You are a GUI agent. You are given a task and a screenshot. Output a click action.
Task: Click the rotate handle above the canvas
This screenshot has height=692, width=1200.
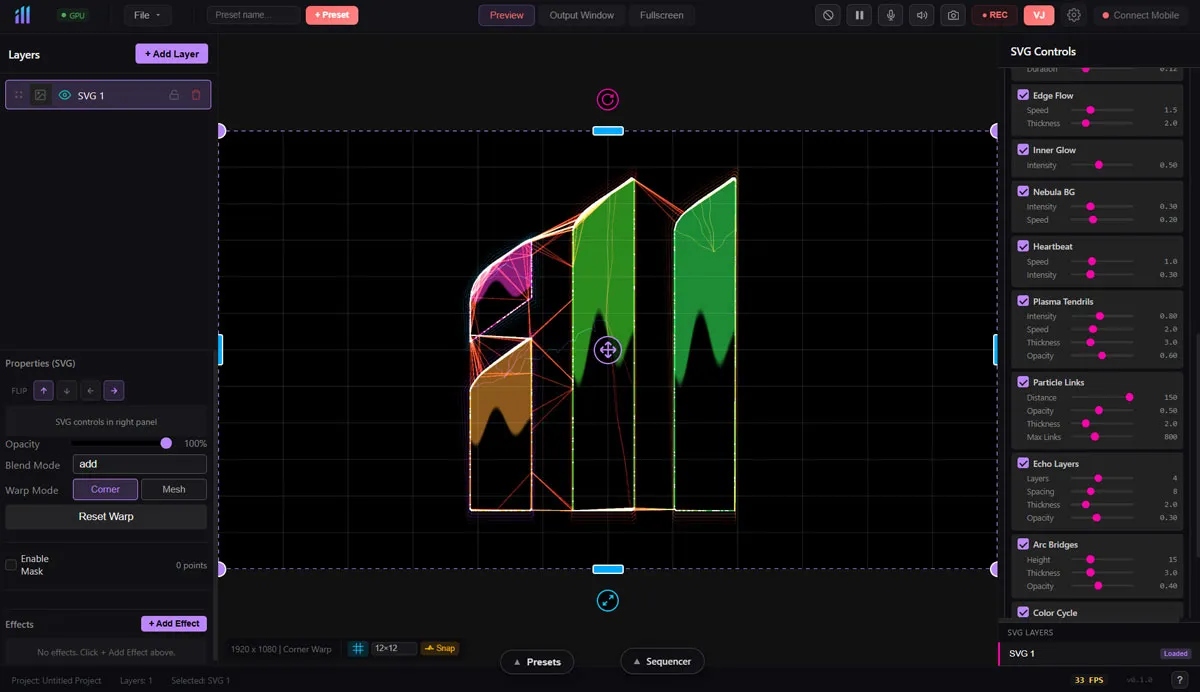click(607, 99)
